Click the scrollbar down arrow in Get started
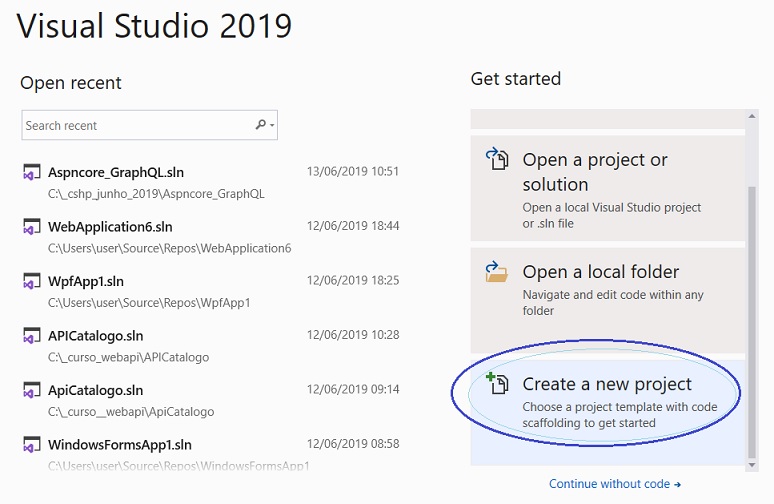This screenshot has height=504, width=774. tap(752, 465)
